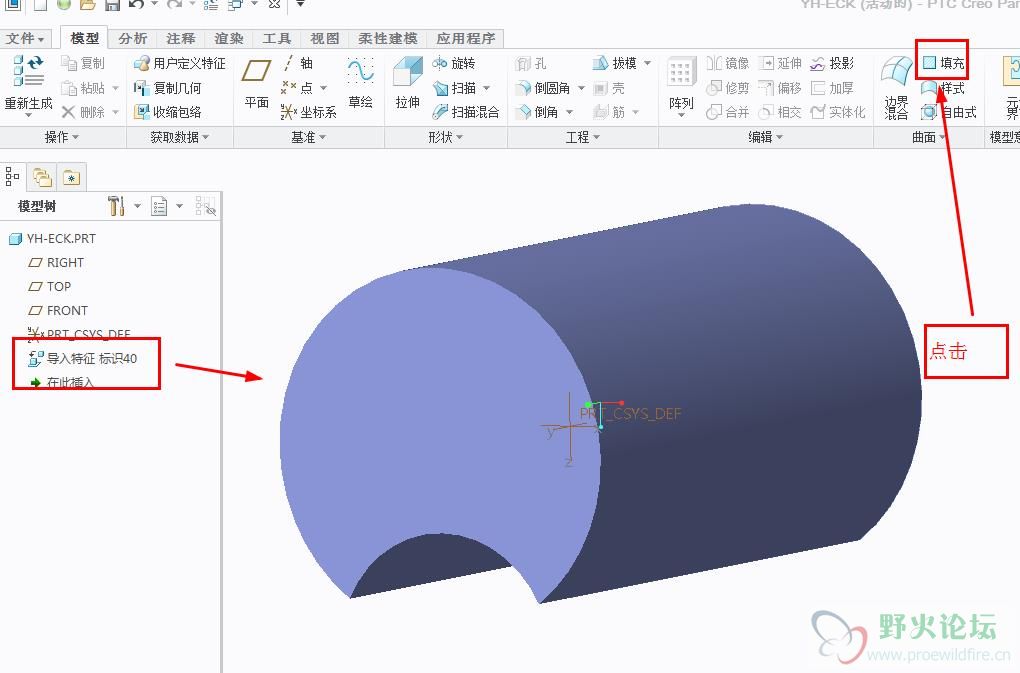Switch to the 渲染 (Render) tab

pyautogui.click(x=229, y=38)
